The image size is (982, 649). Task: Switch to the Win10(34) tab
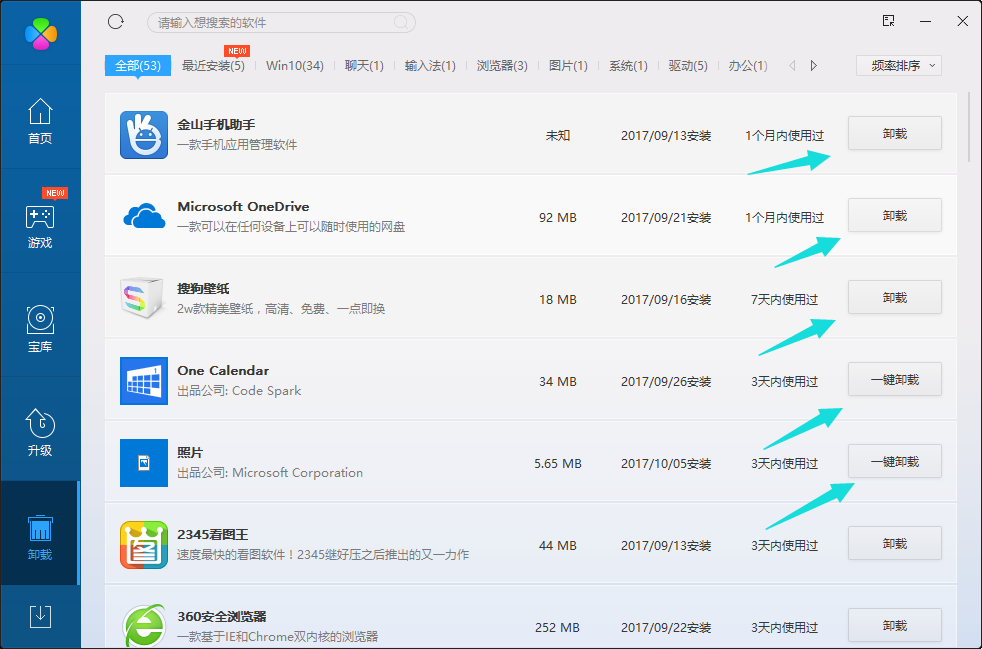point(296,64)
